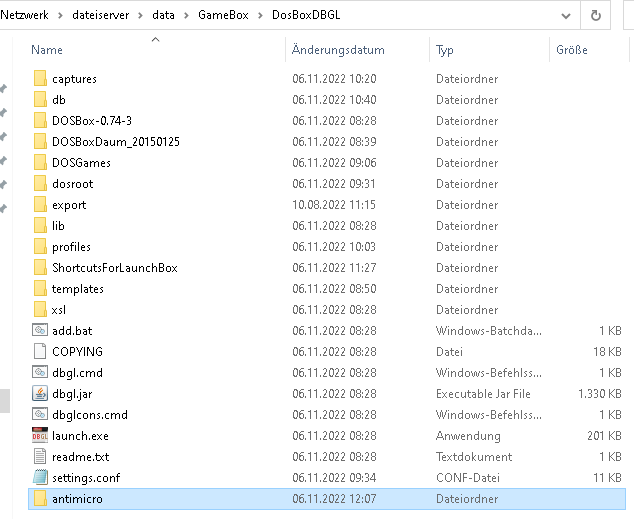Sort files by Name column header
This screenshot has height=519, width=634.
(47, 50)
